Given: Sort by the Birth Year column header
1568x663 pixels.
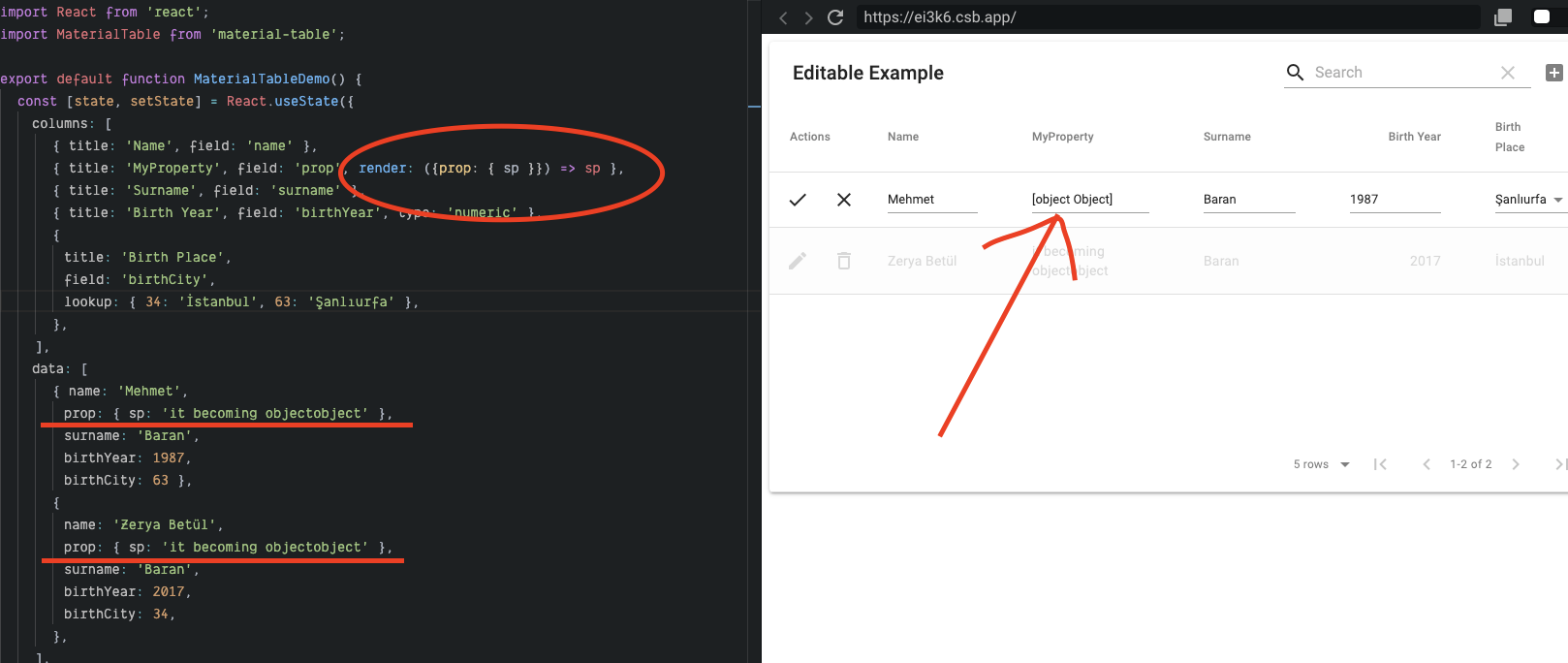Looking at the screenshot, I should click(1414, 137).
